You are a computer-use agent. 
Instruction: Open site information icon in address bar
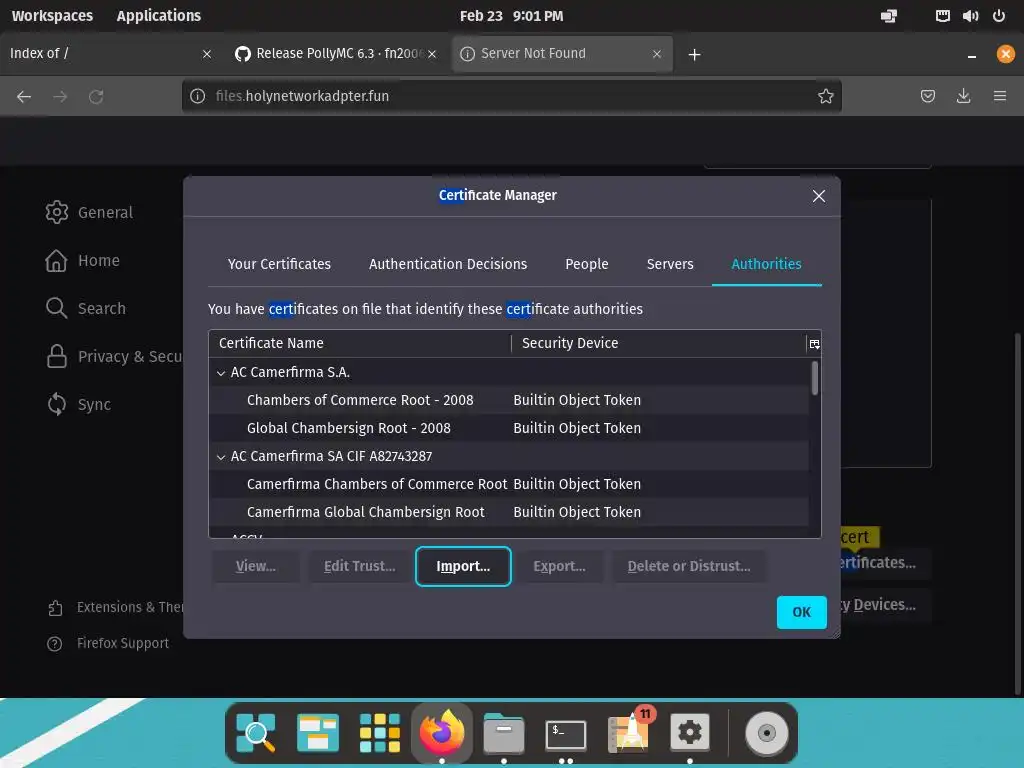(x=197, y=96)
